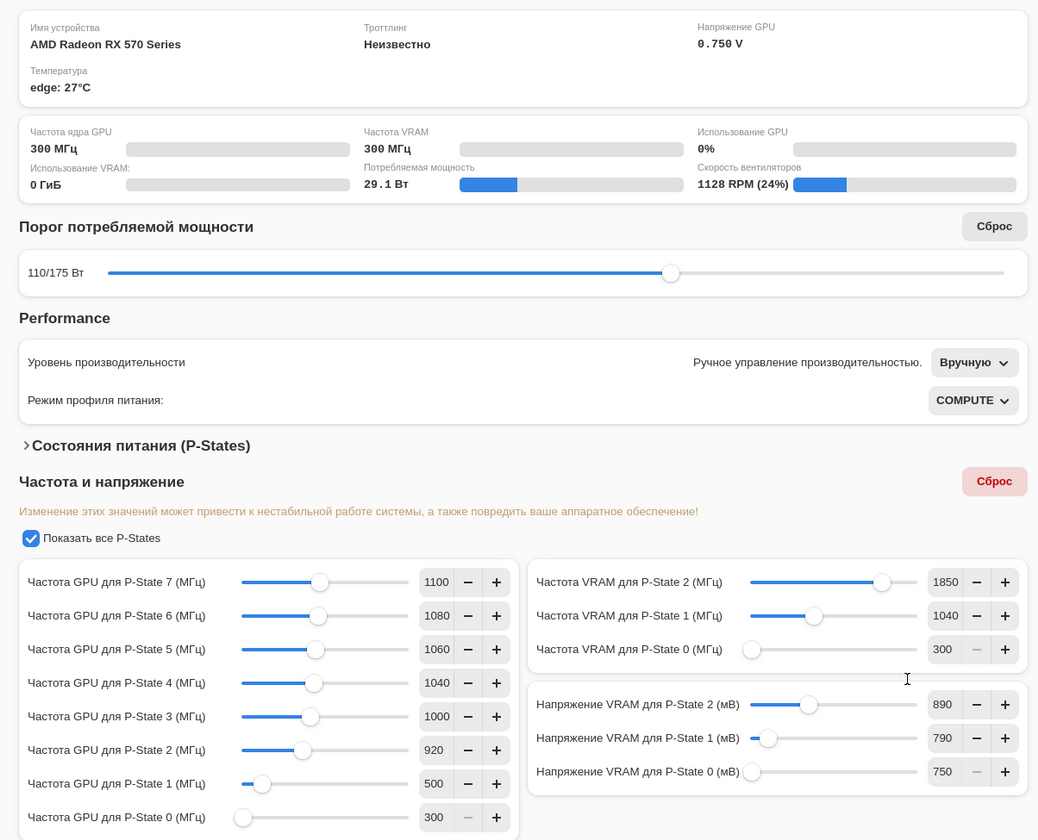
Task: Decrease VRAM P-State 2 frequency with minus
Action: pyautogui.click(x=976, y=583)
